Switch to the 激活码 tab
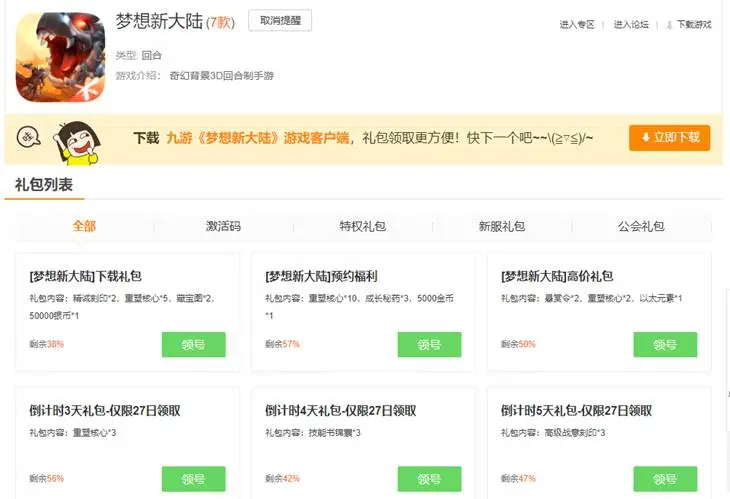Viewport: 730px width, 499px height. (x=223, y=226)
